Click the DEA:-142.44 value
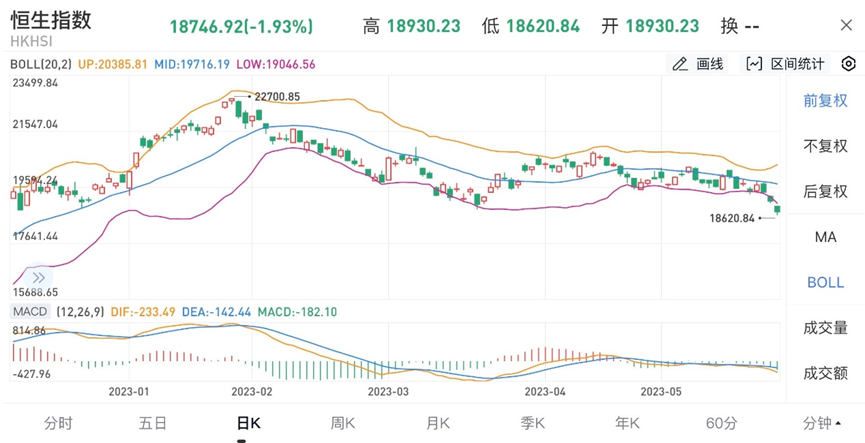This screenshot has width=865, height=443. [216, 312]
